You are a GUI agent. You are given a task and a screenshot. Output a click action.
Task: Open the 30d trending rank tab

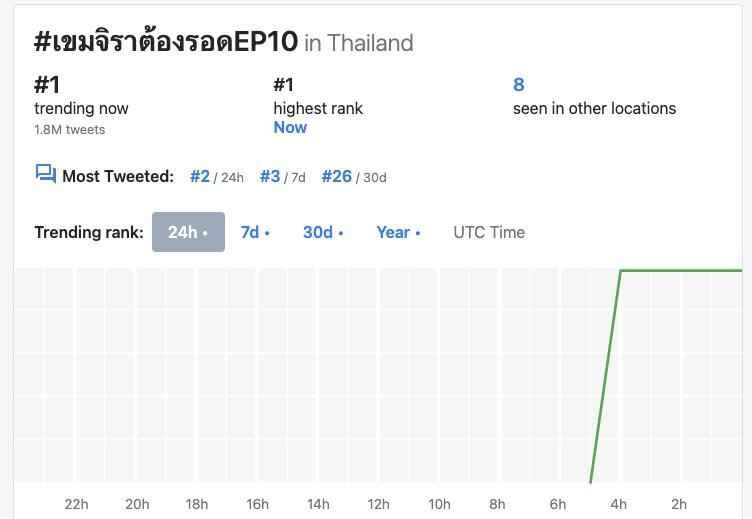323,232
